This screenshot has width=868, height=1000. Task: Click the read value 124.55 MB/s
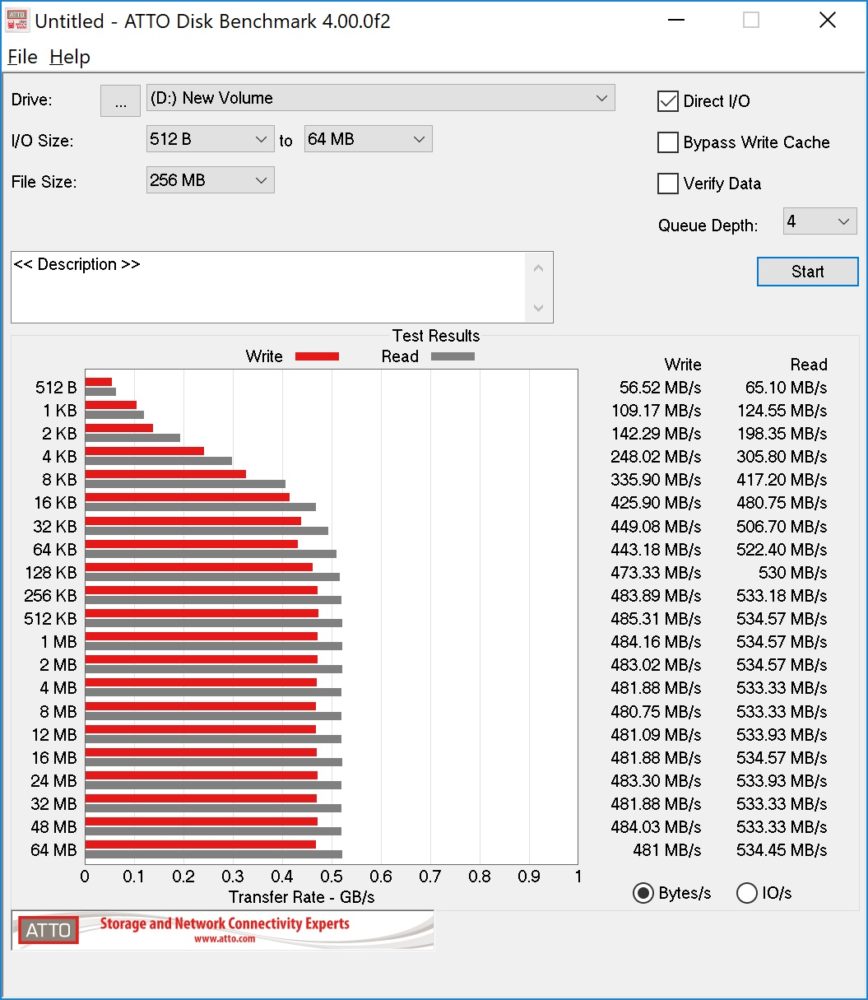click(x=782, y=411)
